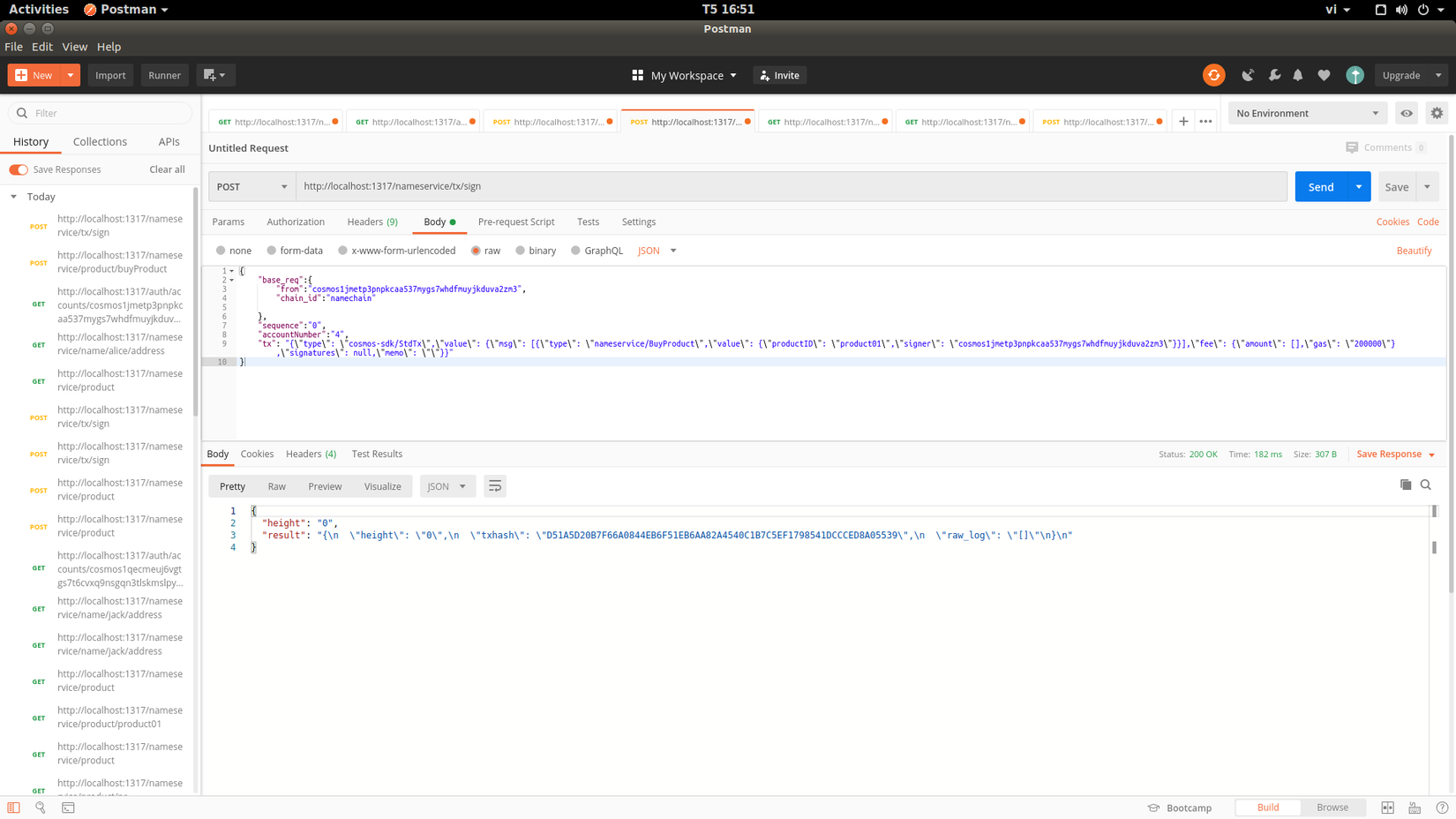1456x819 pixels.
Task: Beautify the request body
Action: pyautogui.click(x=1414, y=251)
